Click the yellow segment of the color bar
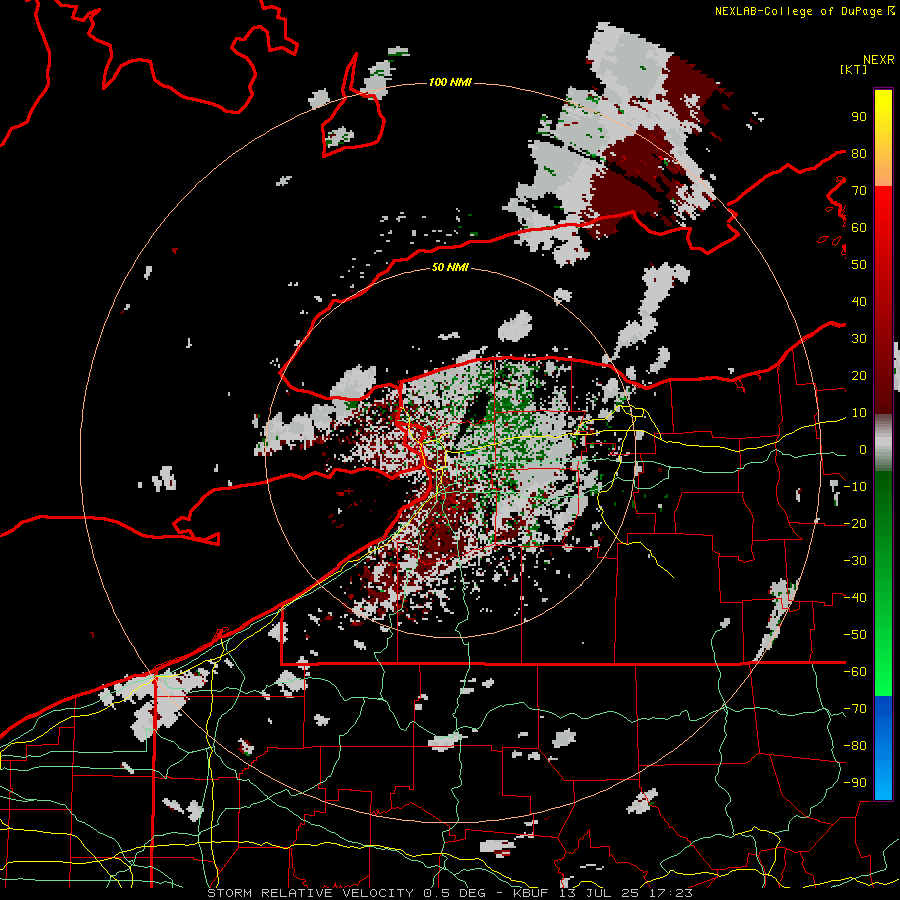 tap(883, 138)
